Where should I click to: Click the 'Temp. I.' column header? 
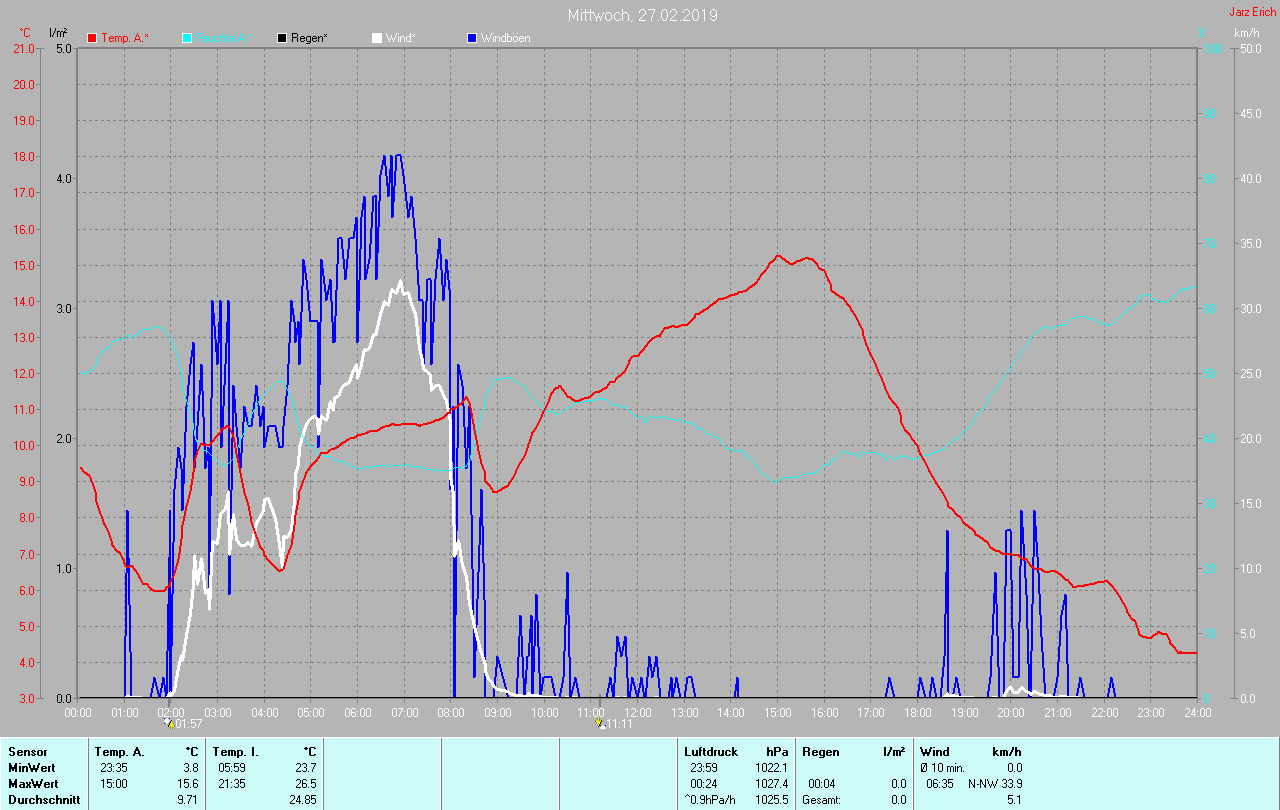pyautogui.click(x=235, y=752)
